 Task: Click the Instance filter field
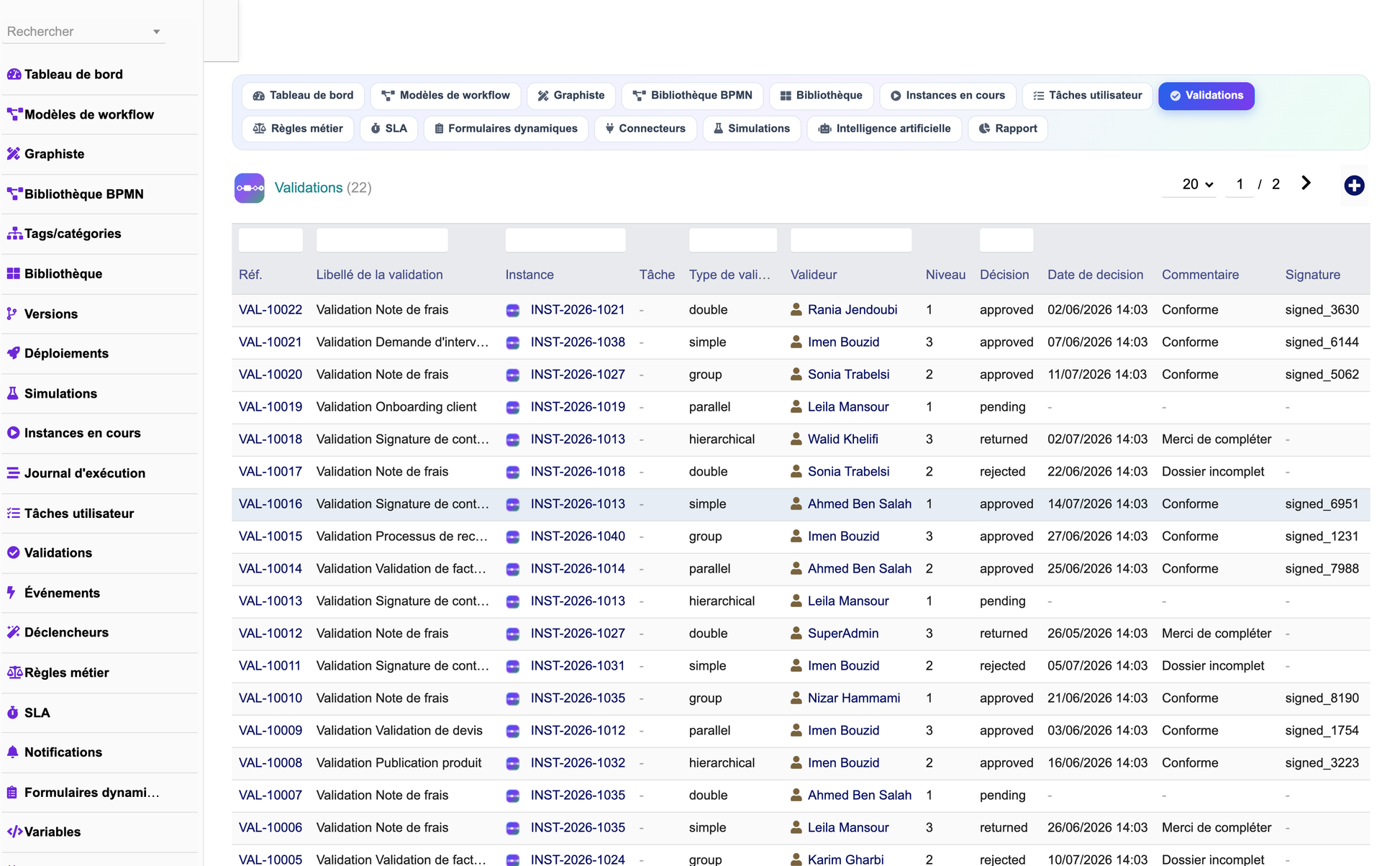(x=565, y=240)
